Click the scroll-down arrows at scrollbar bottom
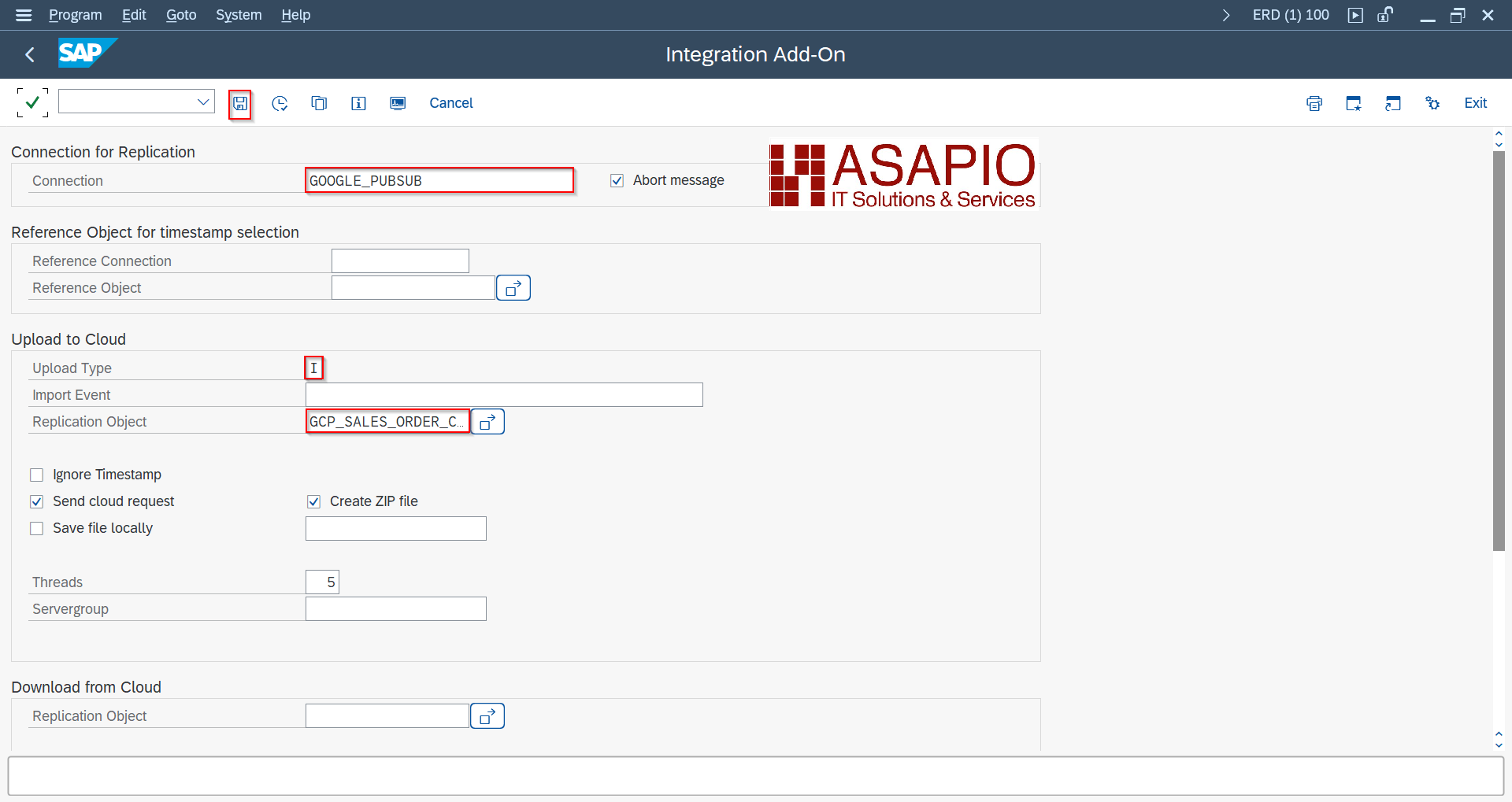The width and height of the screenshot is (1512, 802). pos(1499,740)
